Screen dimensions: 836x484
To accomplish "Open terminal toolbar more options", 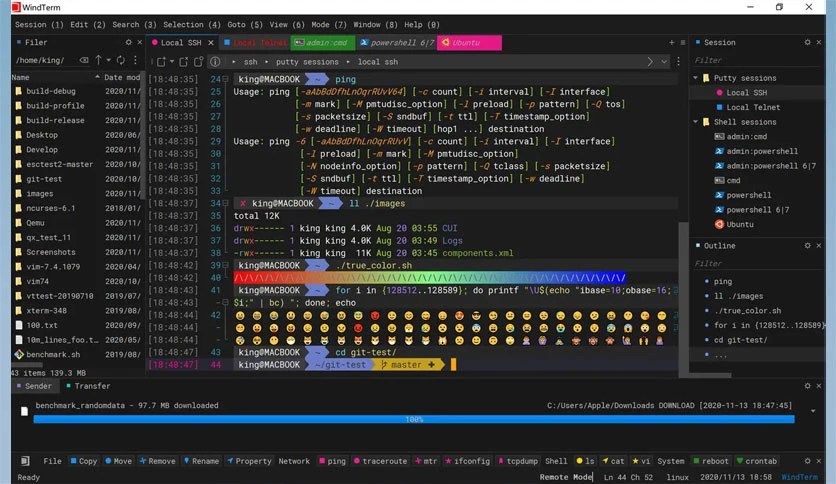I will pos(678,62).
